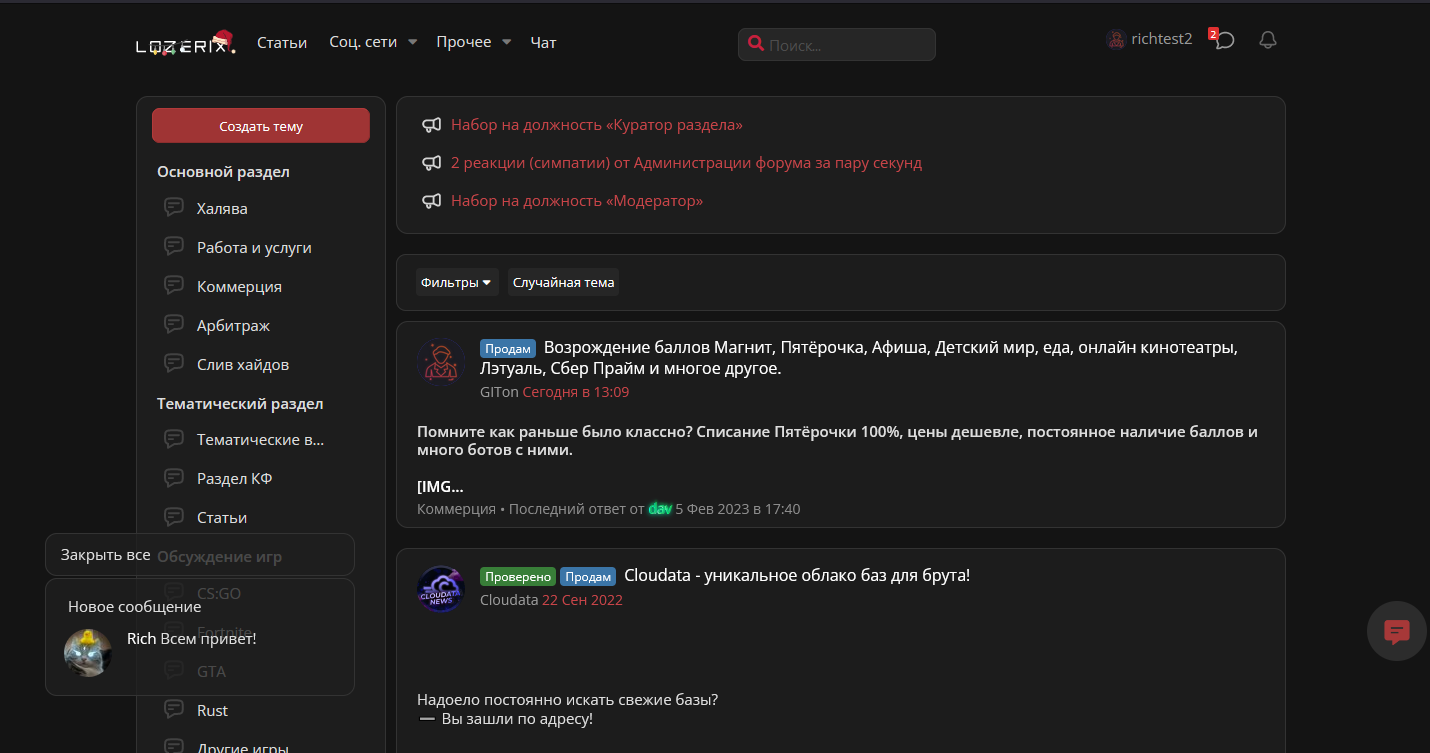Click the Cloudata author name link
1430x753 pixels.
tap(509, 600)
